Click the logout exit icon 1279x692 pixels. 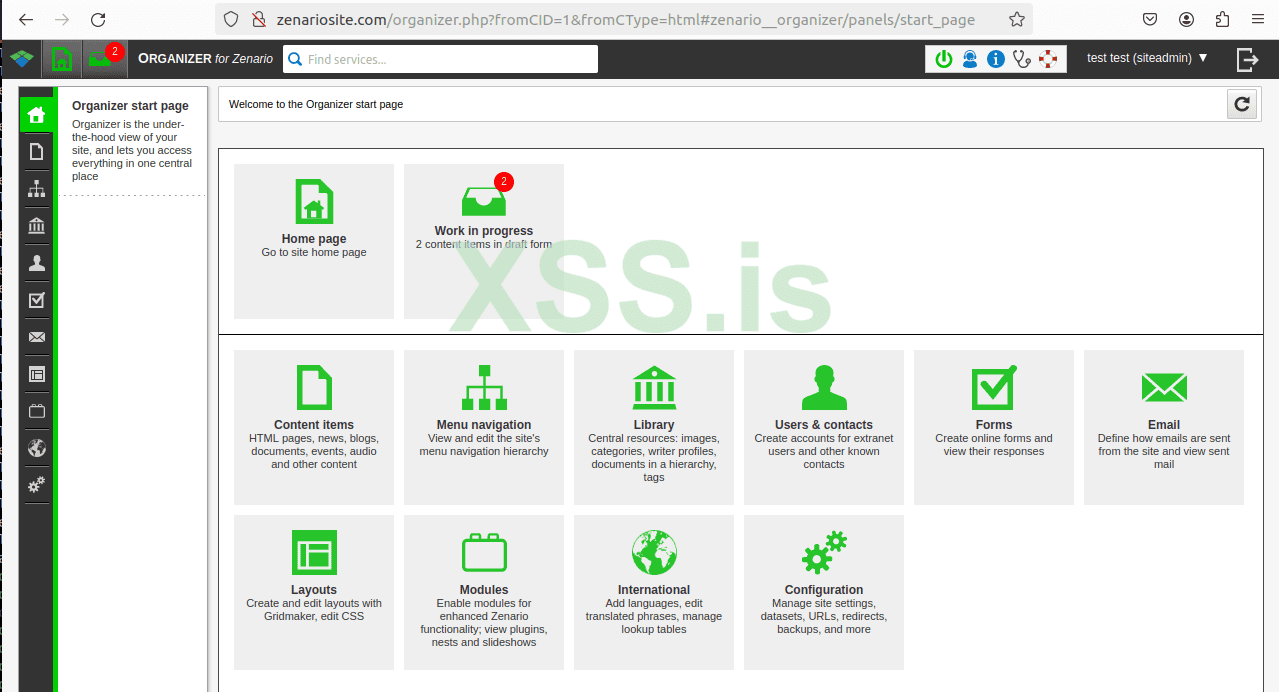[1247, 60]
